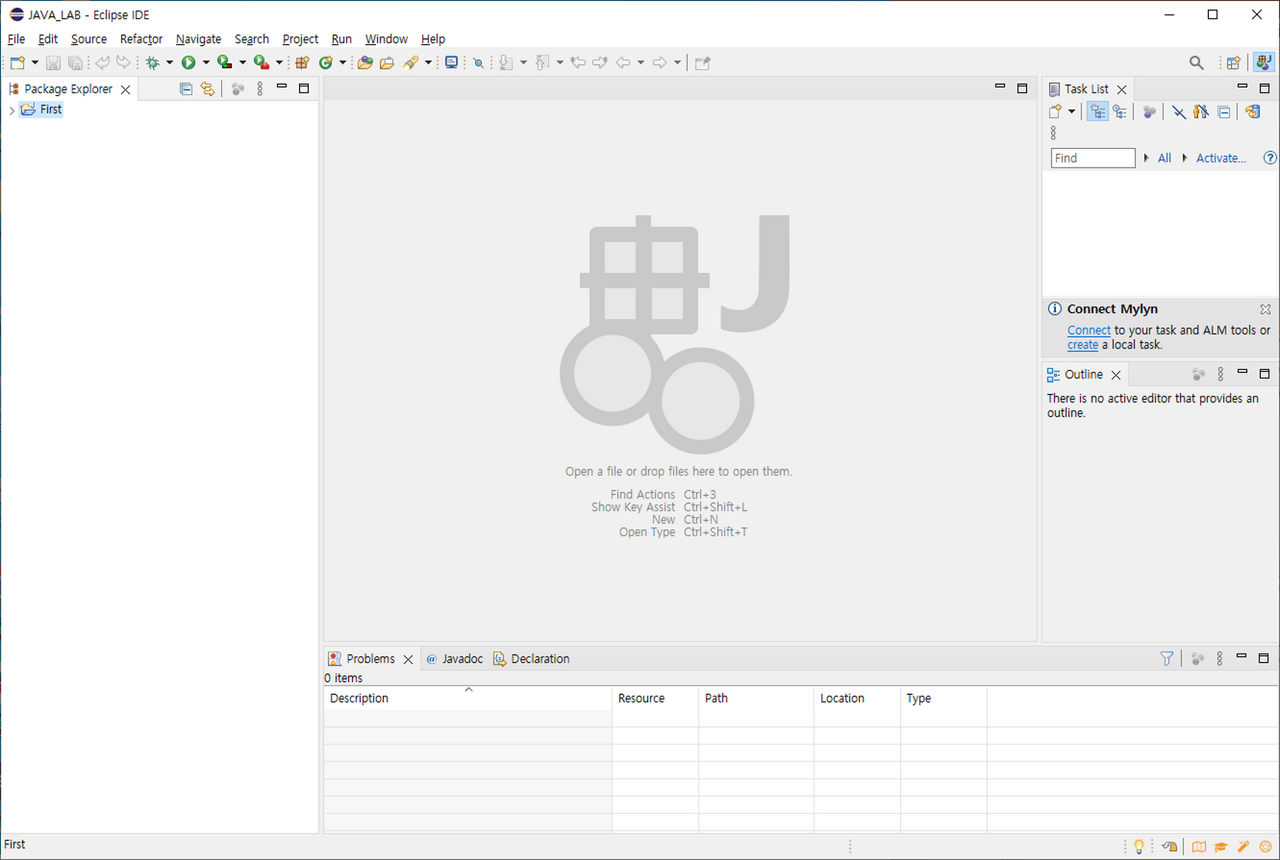This screenshot has height=860, width=1280.
Task: Open the Problems view filter funnel icon
Action: coord(1167,658)
